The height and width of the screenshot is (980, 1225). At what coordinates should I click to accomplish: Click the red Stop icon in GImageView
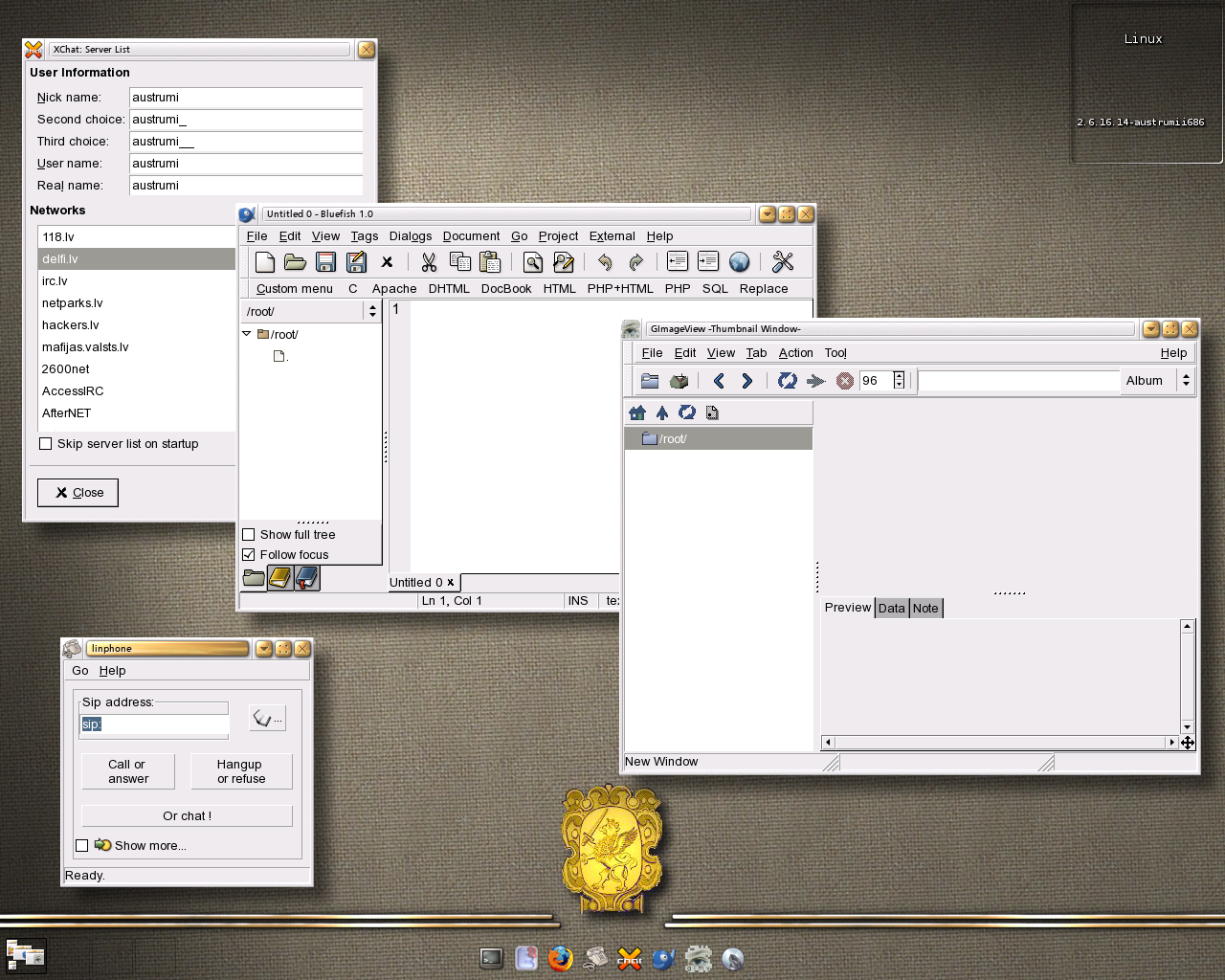coord(845,381)
